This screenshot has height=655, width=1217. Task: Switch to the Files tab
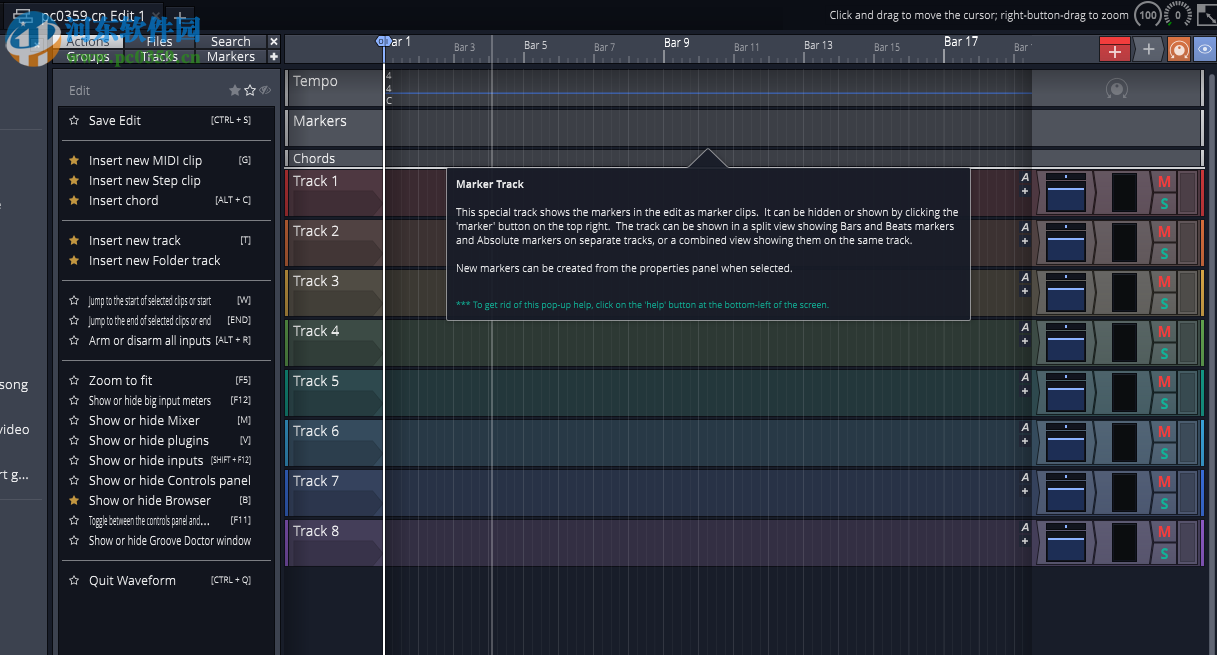(x=159, y=41)
